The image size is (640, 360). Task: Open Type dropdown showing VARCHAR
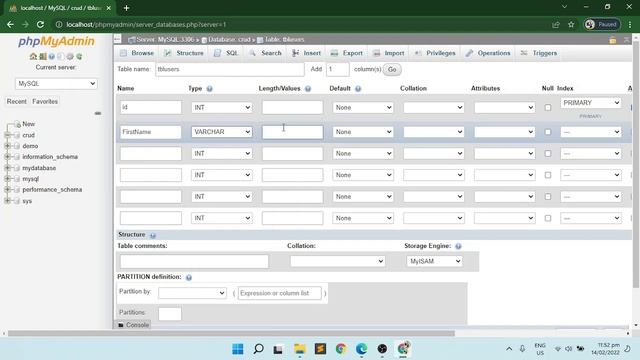pyautogui.click(x=222, y=132)
